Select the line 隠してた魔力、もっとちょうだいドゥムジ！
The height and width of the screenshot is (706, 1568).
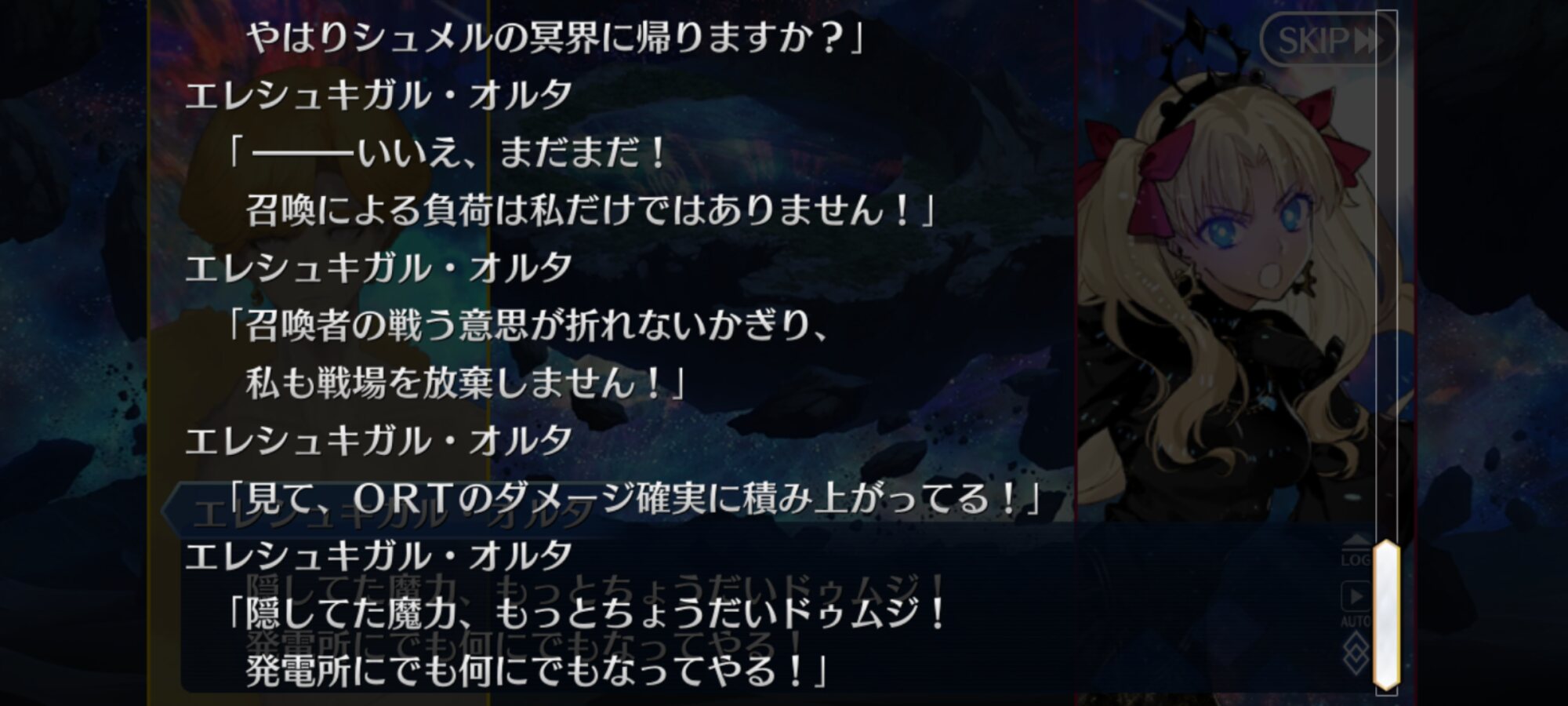pyautogui.click(x=588, y=613)
